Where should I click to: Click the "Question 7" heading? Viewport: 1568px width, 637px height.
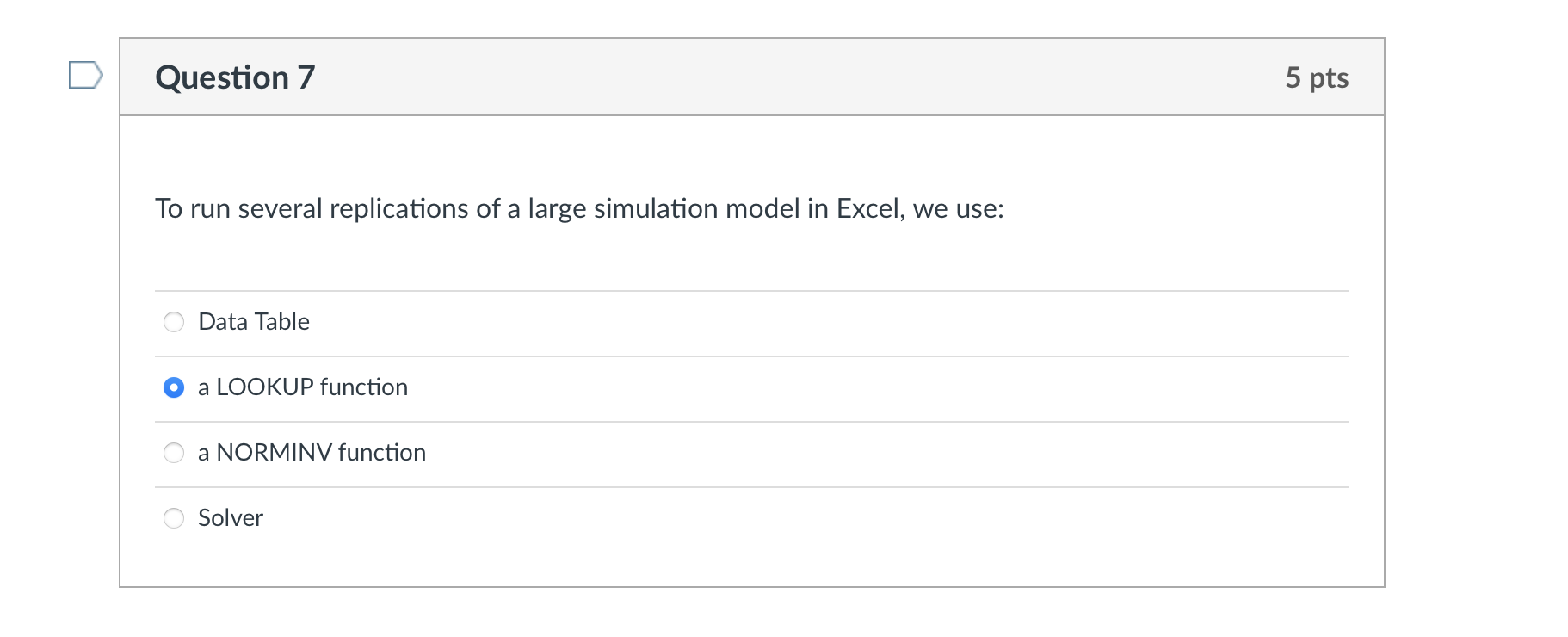coord(235,77)
